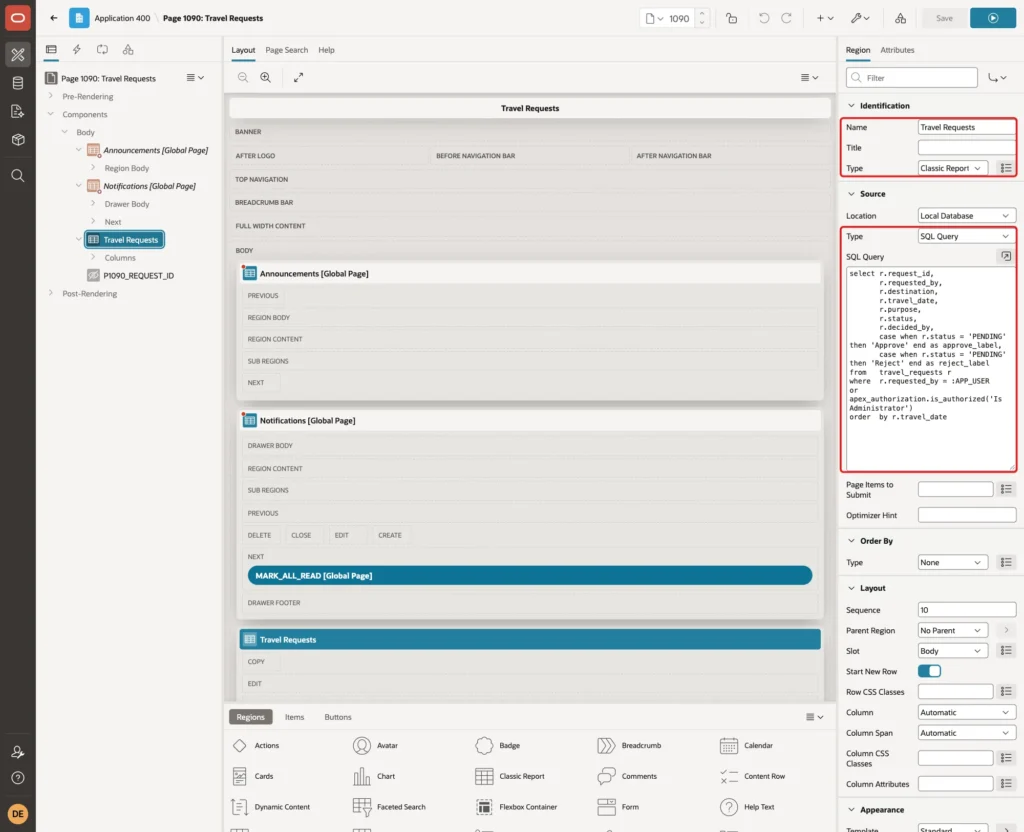Click the Sequence field
The height and width of the screenshot is (832, 1024).
pos(966,610)
